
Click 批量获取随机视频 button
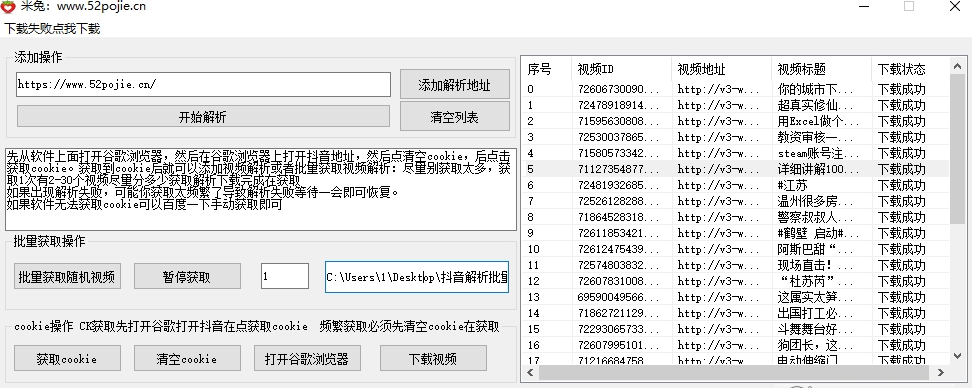pyautogui.click(x=67, y=276)
